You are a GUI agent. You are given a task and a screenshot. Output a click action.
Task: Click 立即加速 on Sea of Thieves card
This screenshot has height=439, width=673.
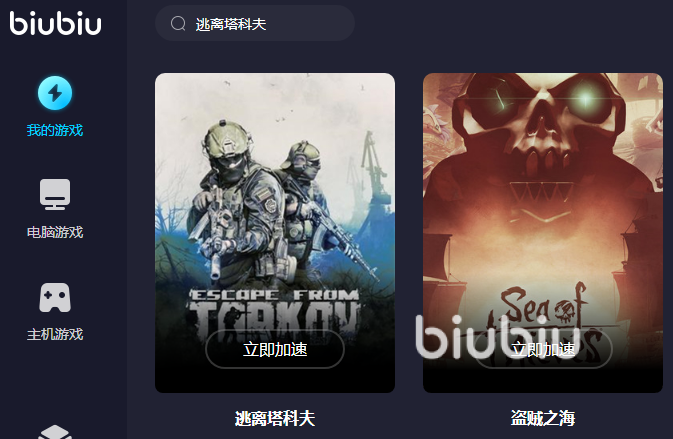543,349
